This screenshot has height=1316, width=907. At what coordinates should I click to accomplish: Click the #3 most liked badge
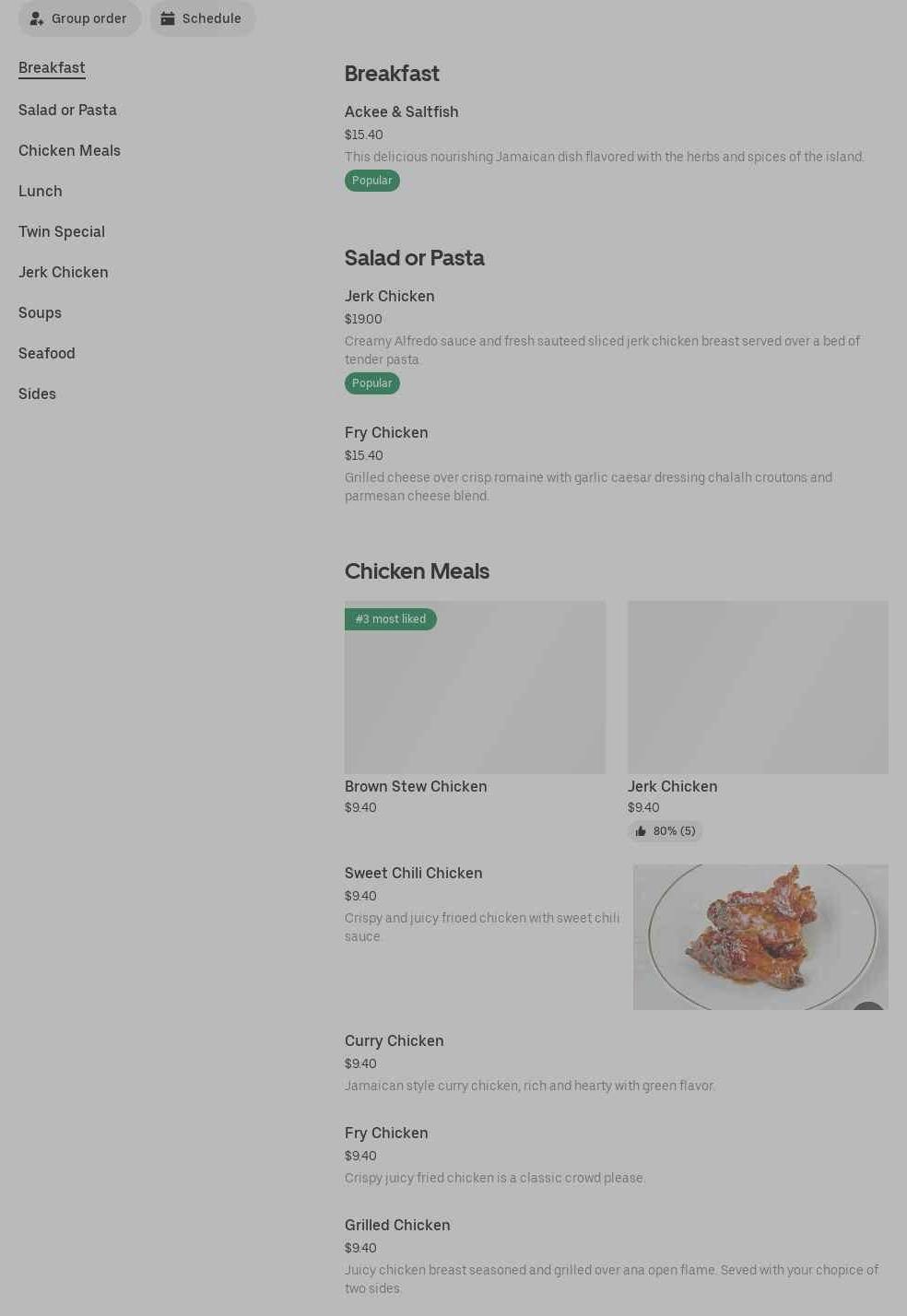tap(391, 619)
